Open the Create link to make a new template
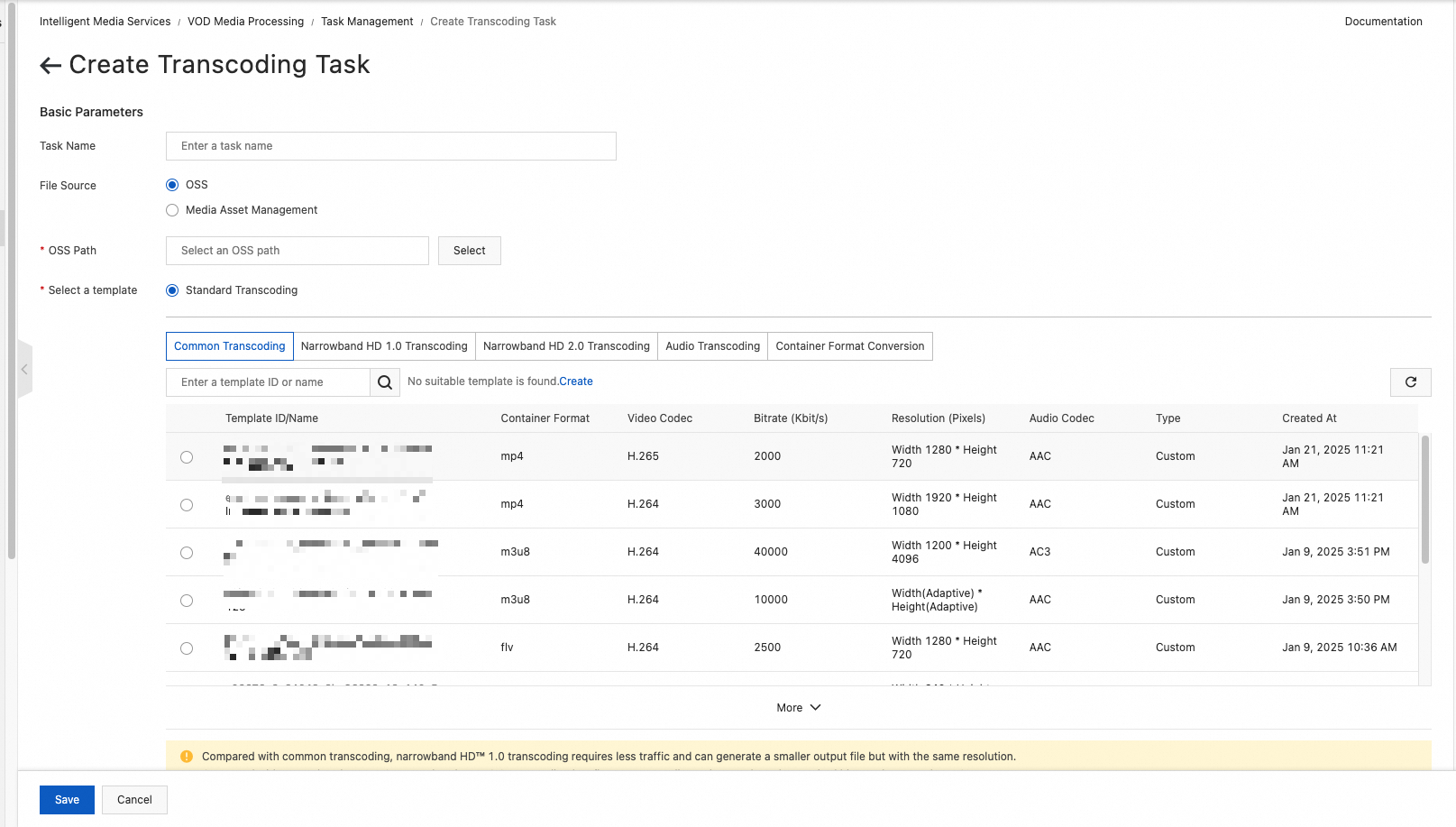This screenshot has height=827, width=1456. pos(578,381)
